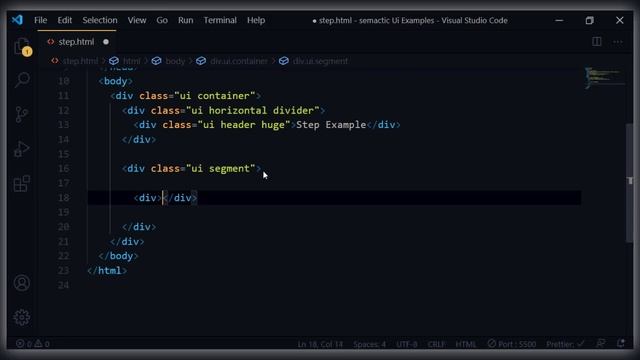Close unsaved step.html tab dot

106,42
